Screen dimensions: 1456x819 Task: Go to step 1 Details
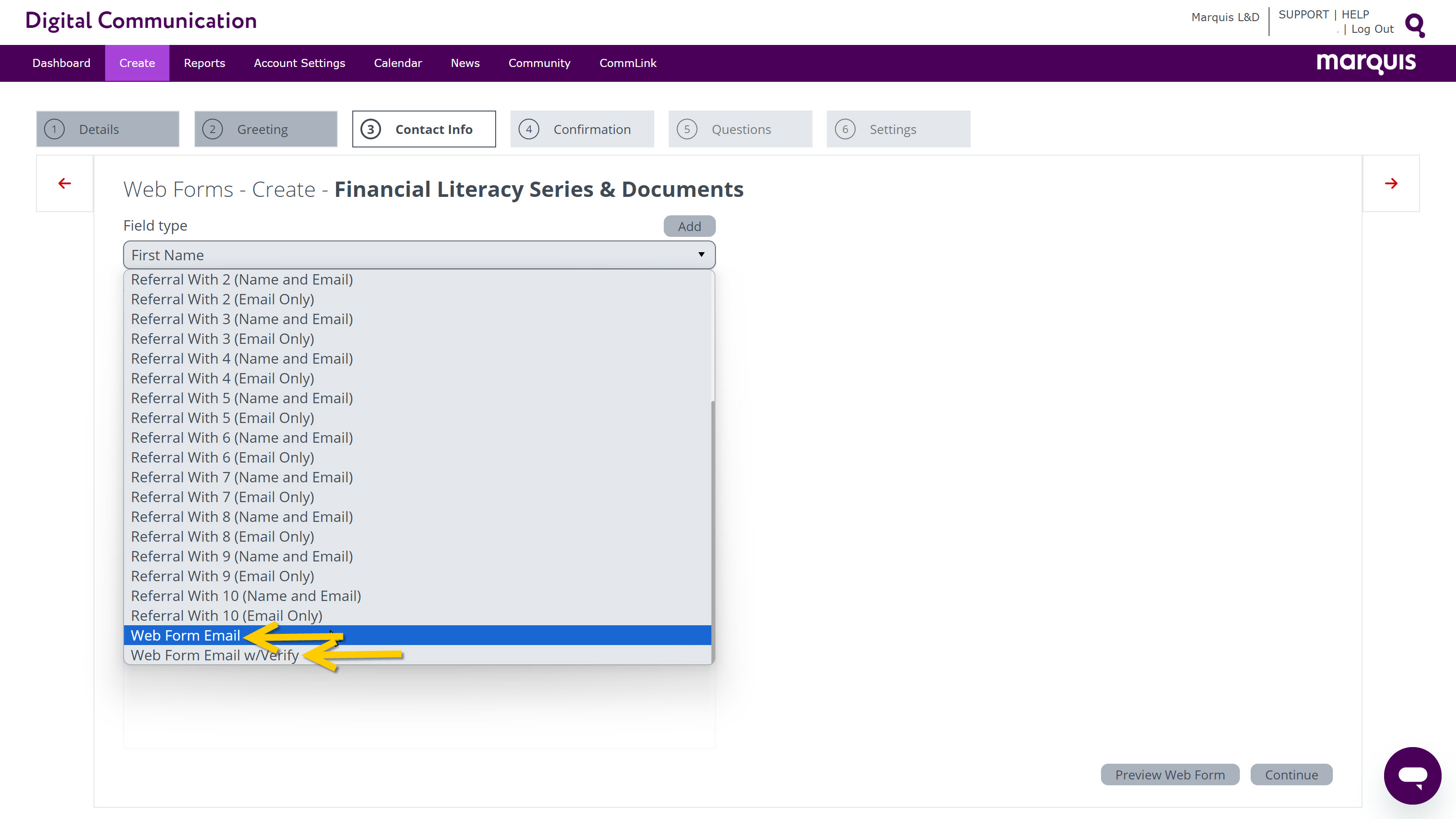107,129
